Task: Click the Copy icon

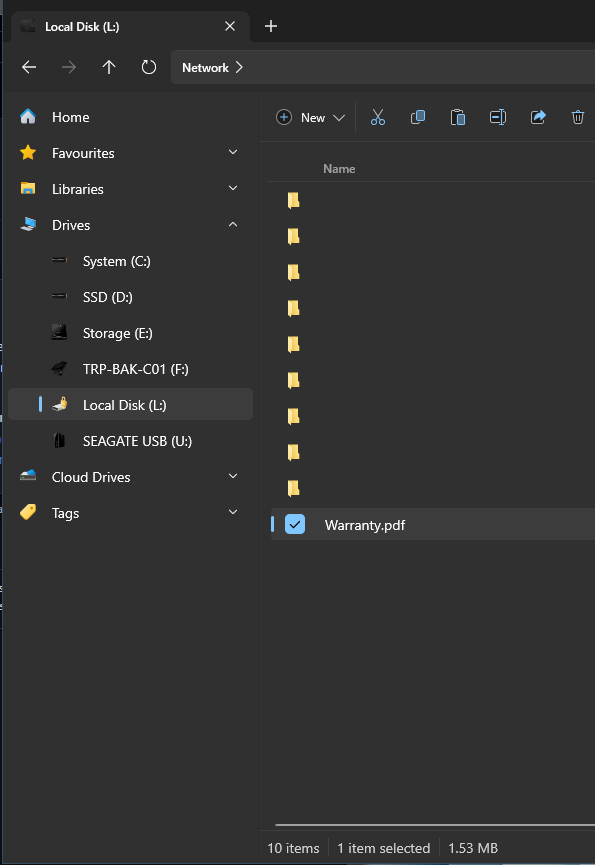Action: 418,117
